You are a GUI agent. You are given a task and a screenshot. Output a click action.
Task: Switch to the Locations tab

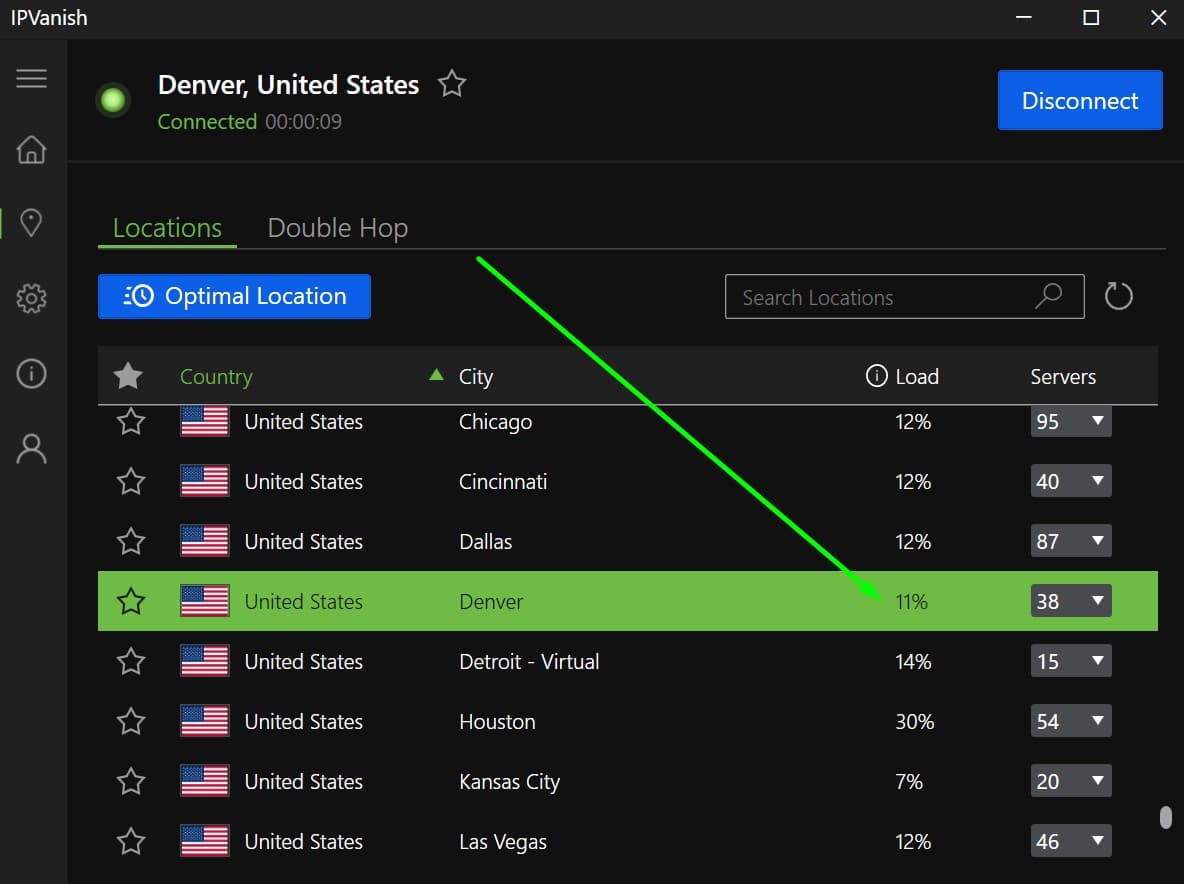(x=167, y=227)
